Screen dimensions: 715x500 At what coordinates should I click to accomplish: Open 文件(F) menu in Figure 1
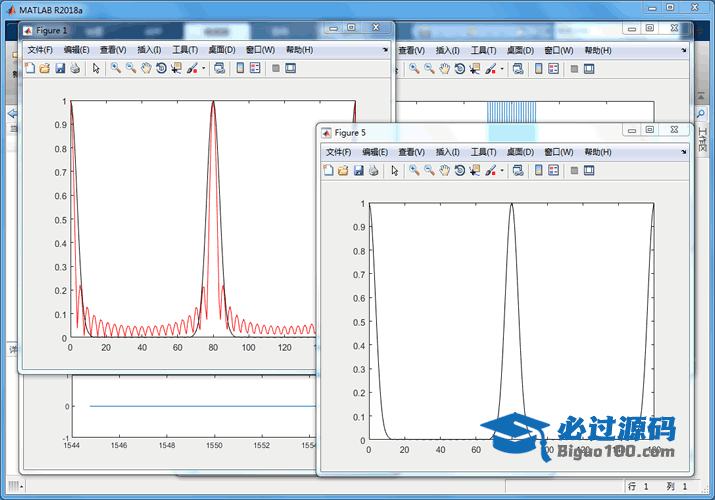point(40,50)
